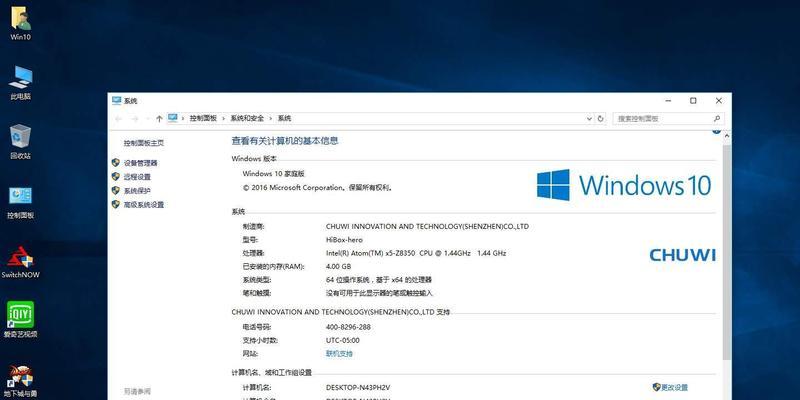800x400 pixels.
Task: Click the shield icon beside 远程设置
Action: (x=116, y=177)
